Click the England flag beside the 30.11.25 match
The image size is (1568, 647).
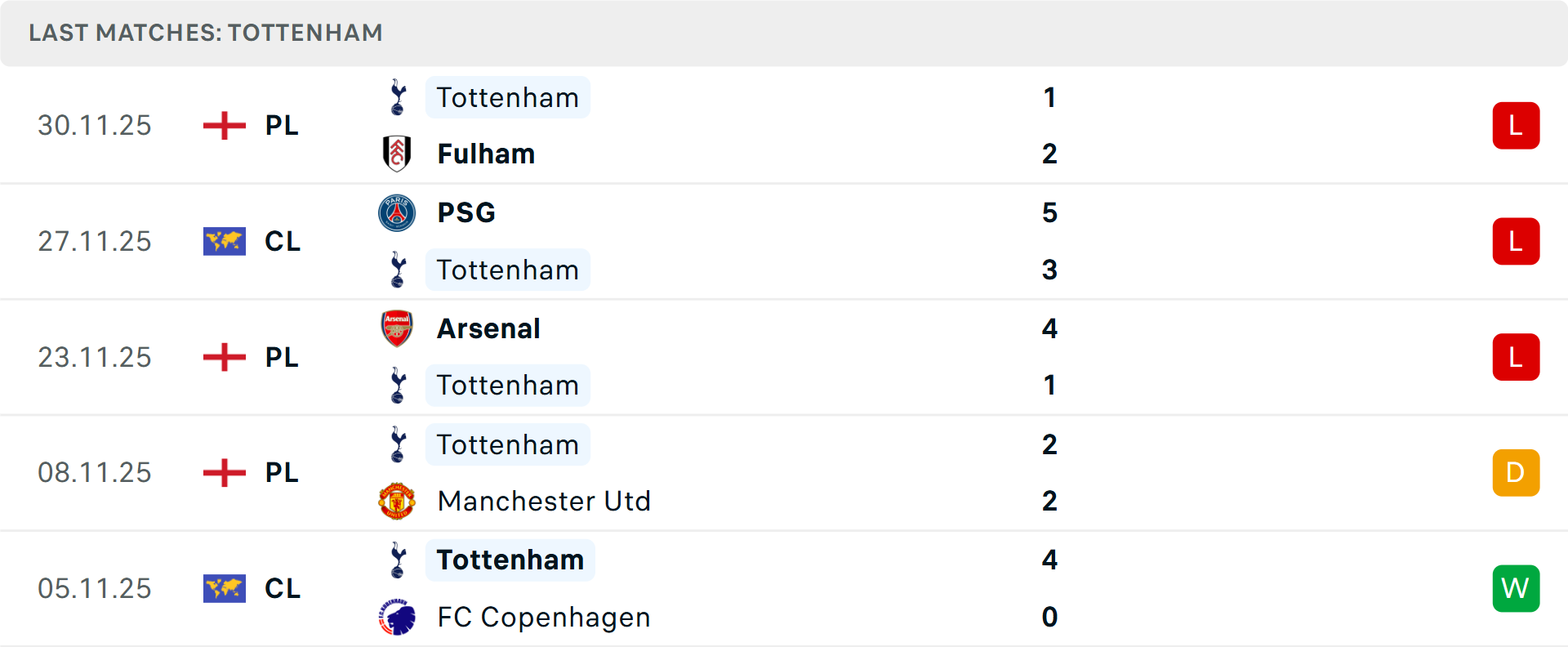224,125
